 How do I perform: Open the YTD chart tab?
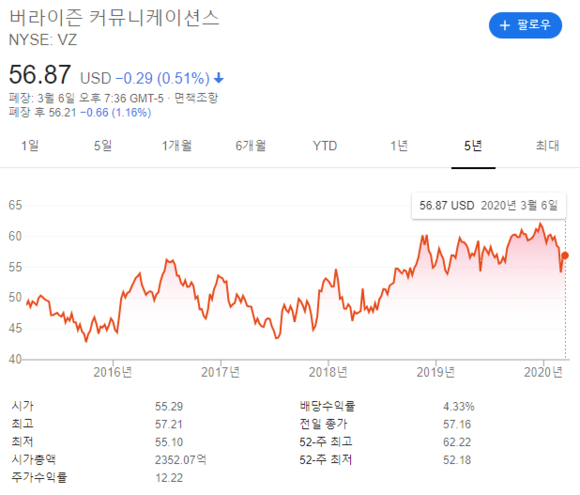(x=325, y=146)
